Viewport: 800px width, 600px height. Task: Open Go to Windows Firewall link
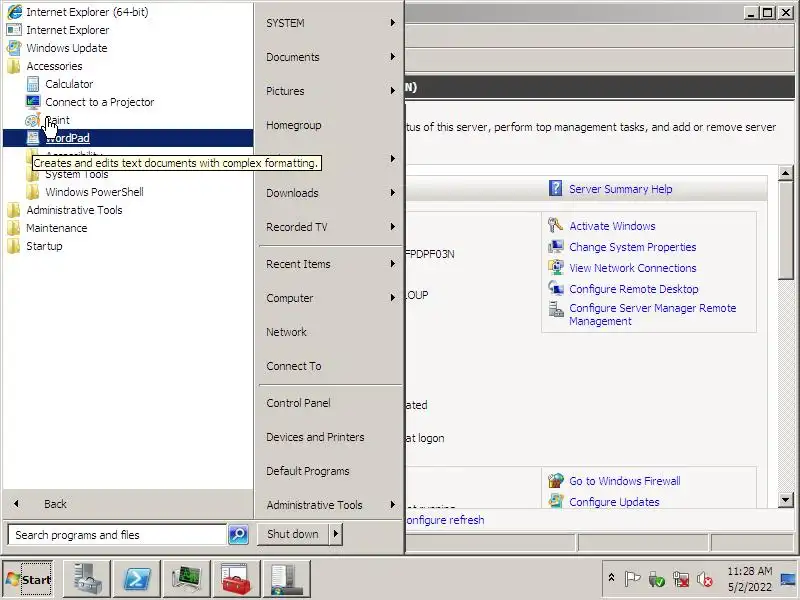(624, 481)
